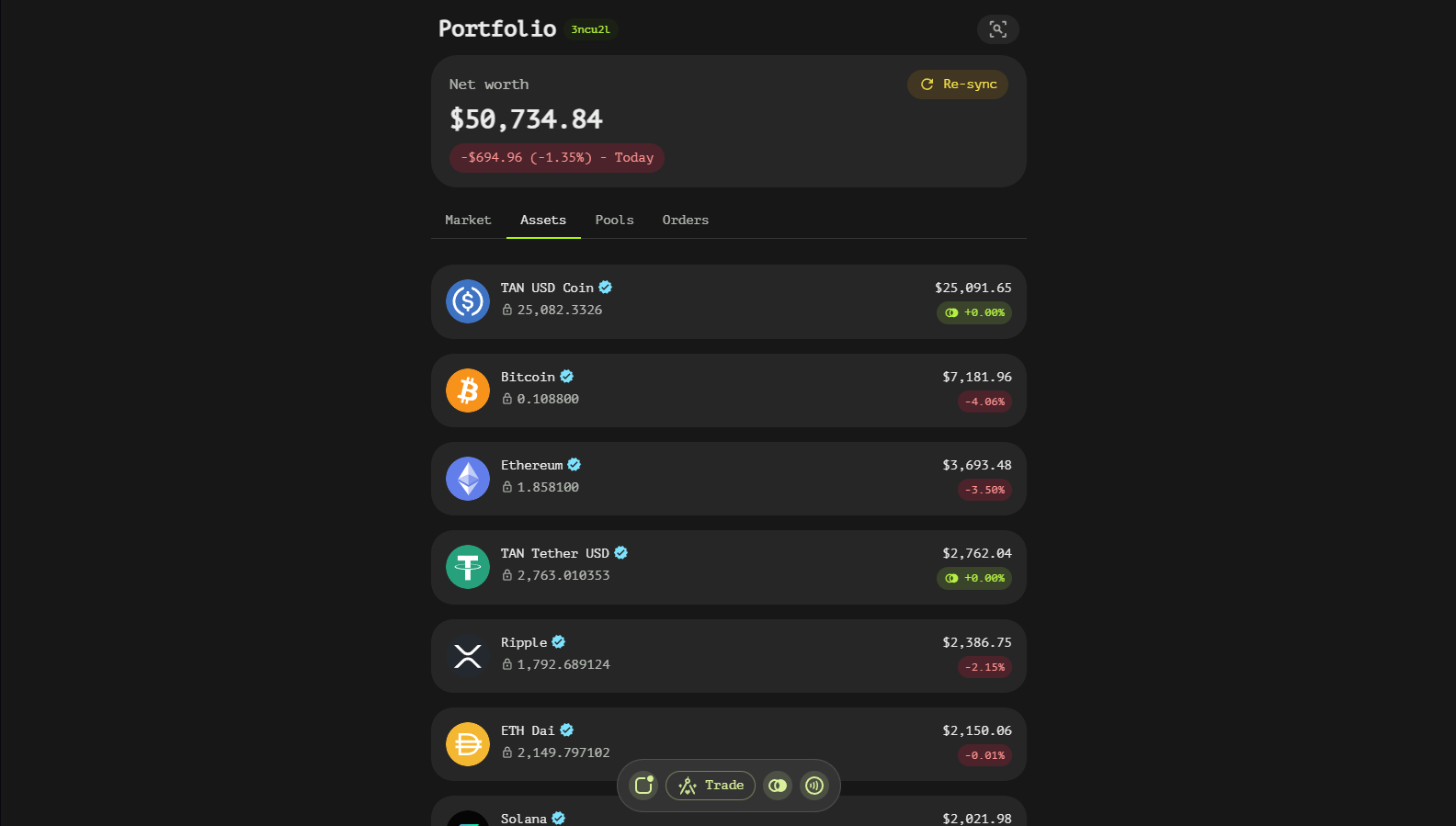Click the 3ncu2l wallet address badge
Screen dimensions: 1456x826
(590, 29)
